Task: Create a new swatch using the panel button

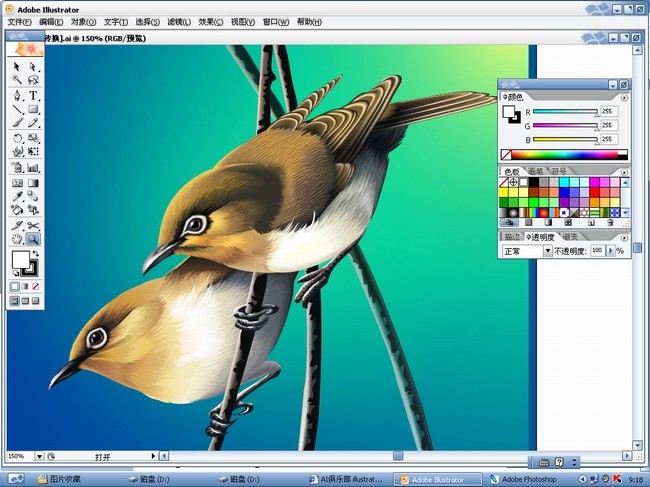Action: click(591, 223)
